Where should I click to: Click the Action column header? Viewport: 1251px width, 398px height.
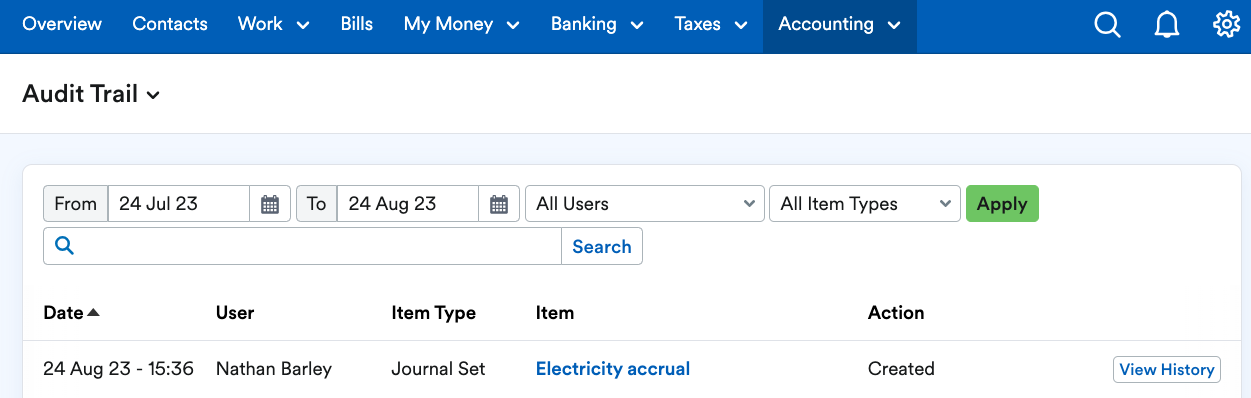coord(896,313)
